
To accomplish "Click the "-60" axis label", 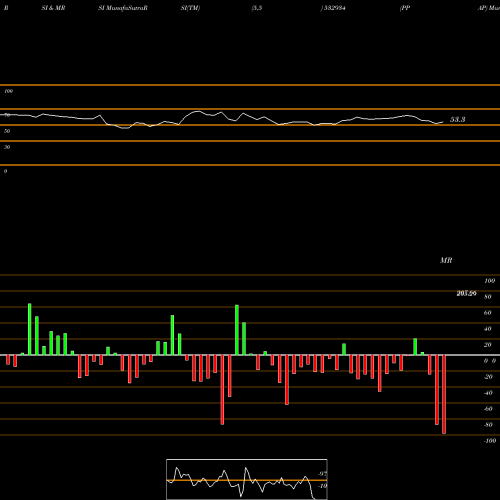I will pyautogui.click(x=488, y=409).
